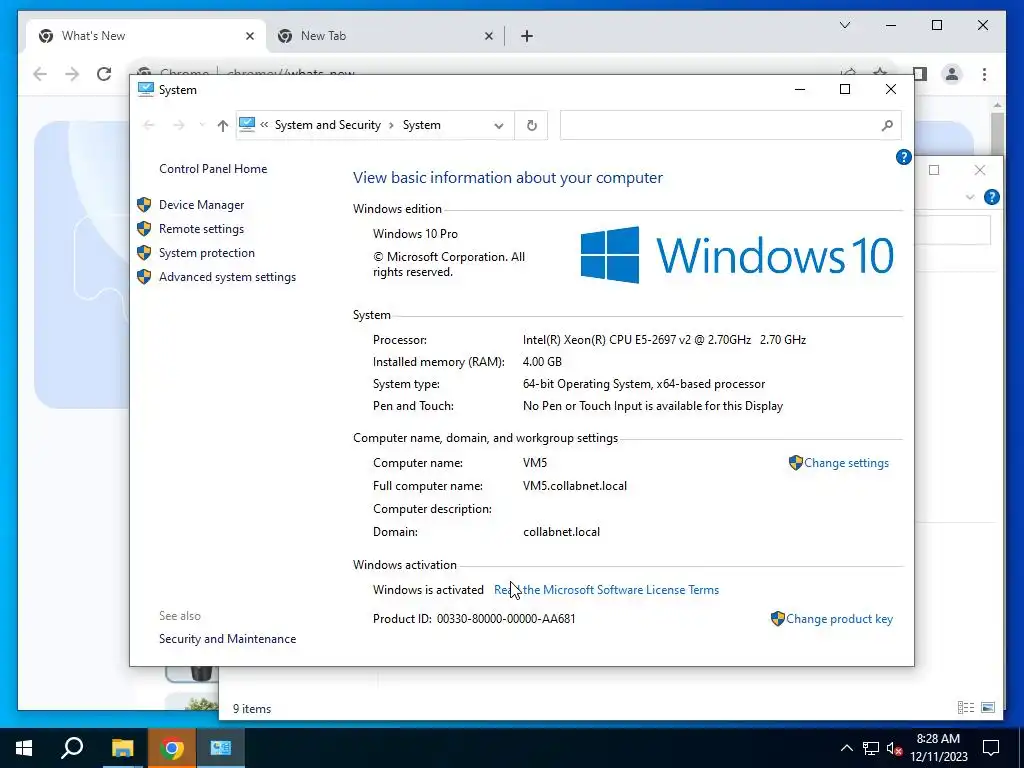Read the Microsoft Software License Terms
This screenshot has height=768, width=1024.
click(x=606, y=590)
